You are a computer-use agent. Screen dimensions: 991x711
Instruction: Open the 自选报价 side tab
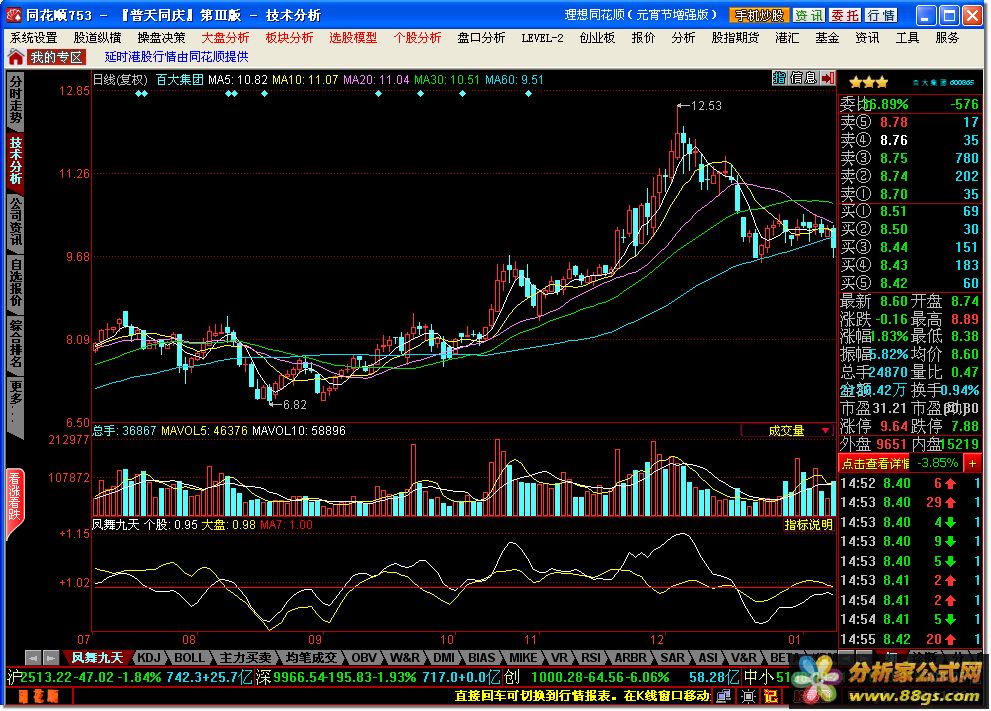tap(16, 283)
